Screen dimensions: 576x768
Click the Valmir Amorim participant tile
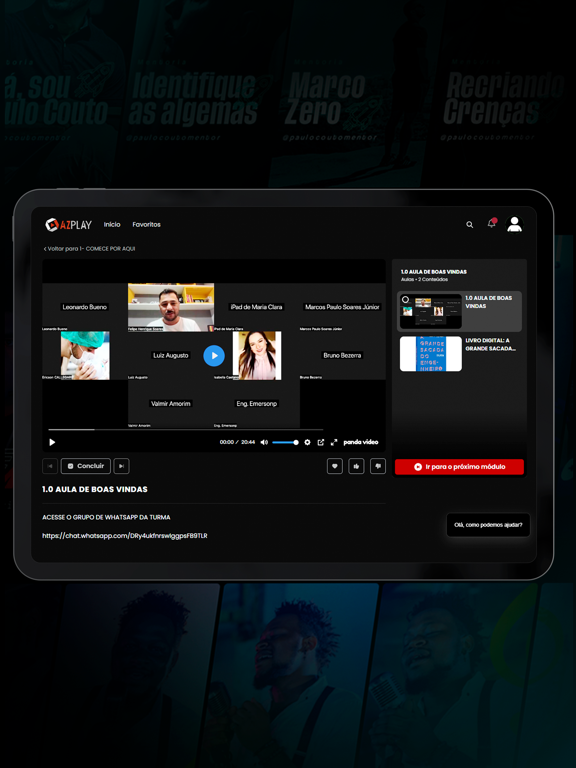pos(170,404)
